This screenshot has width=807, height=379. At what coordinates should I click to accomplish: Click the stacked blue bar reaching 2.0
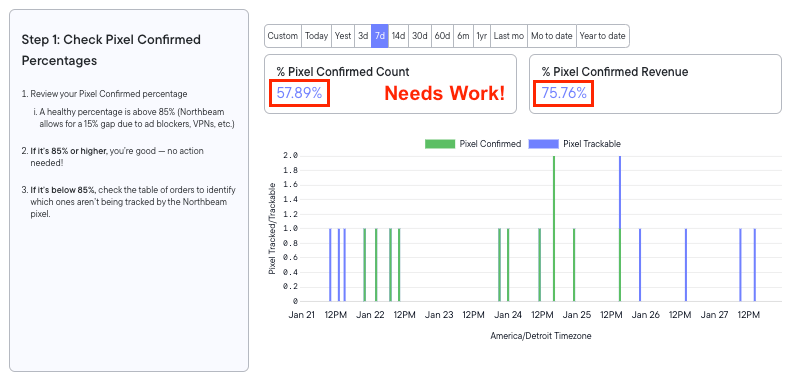(620, 192)
